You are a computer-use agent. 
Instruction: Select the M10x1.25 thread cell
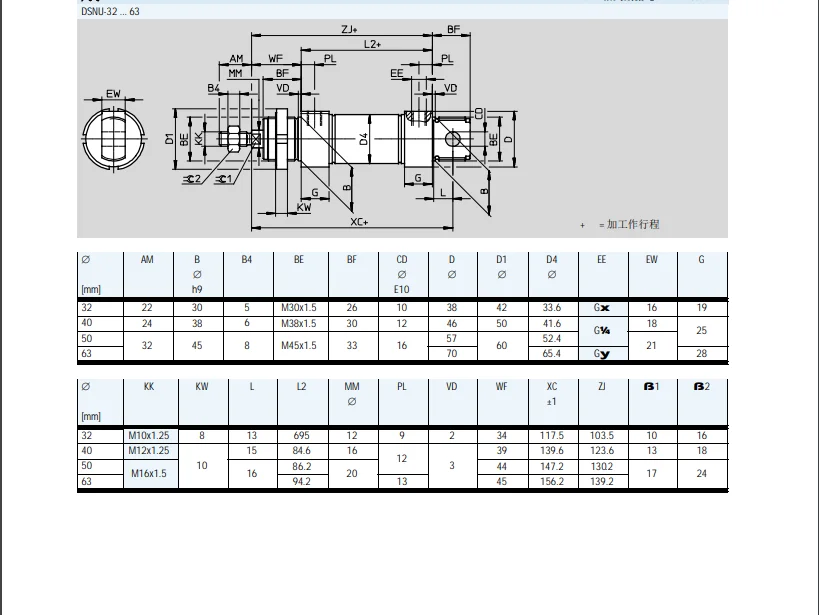pyautogui.click(x=149, y=435)
